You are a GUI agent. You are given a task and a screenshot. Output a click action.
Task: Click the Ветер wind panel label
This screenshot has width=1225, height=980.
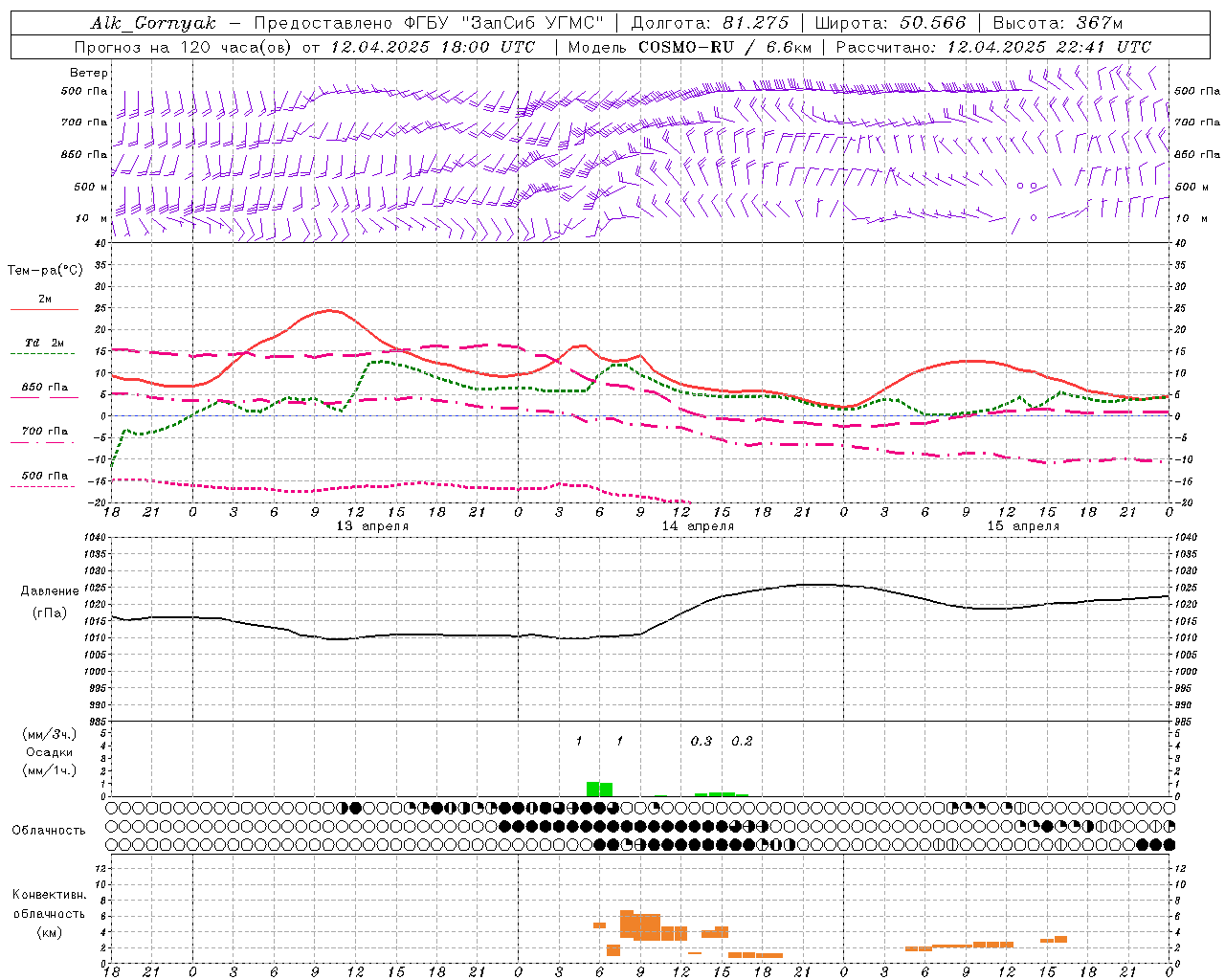(x=89, y=73)
